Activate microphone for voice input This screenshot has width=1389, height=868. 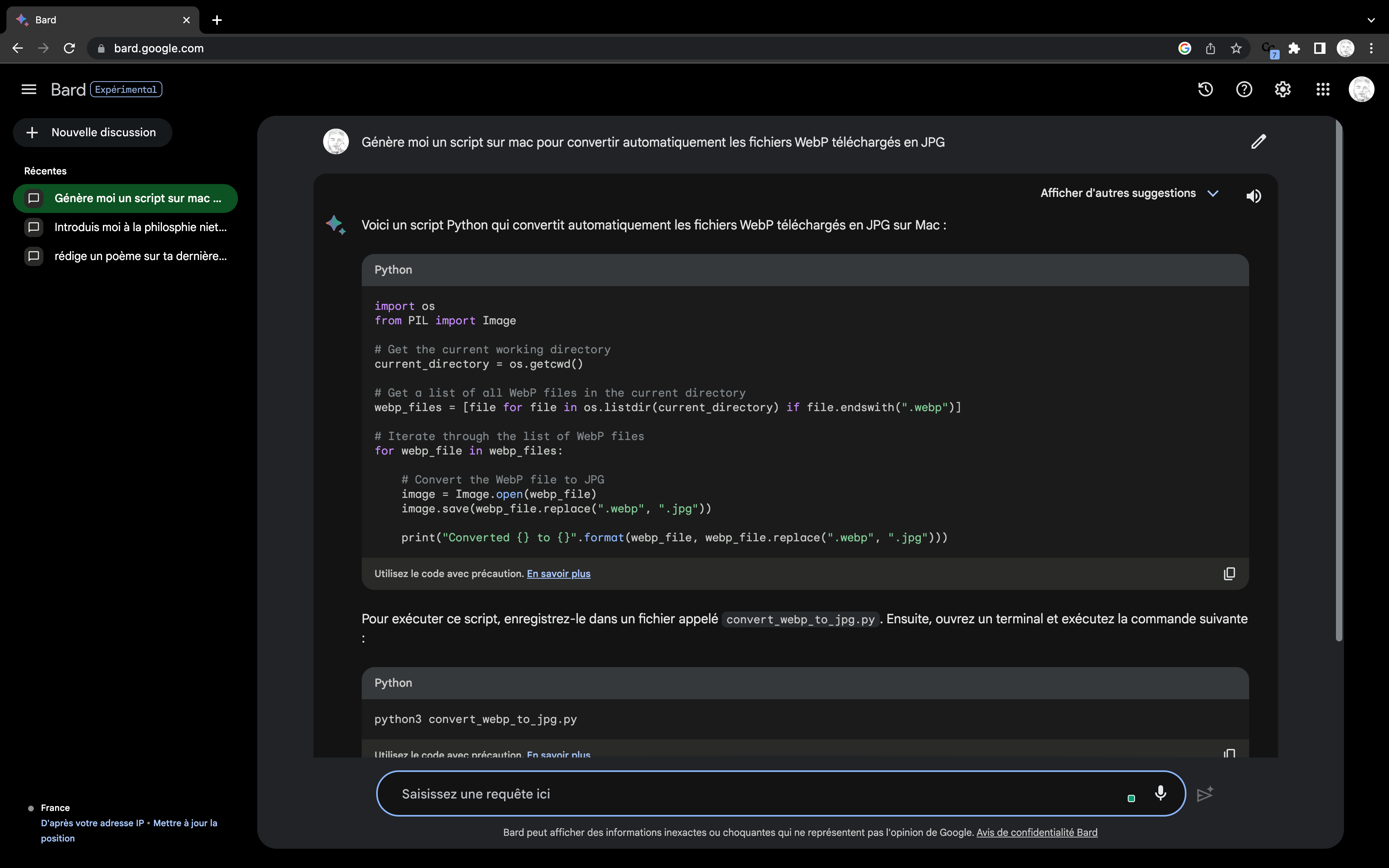coord(1160,793)
